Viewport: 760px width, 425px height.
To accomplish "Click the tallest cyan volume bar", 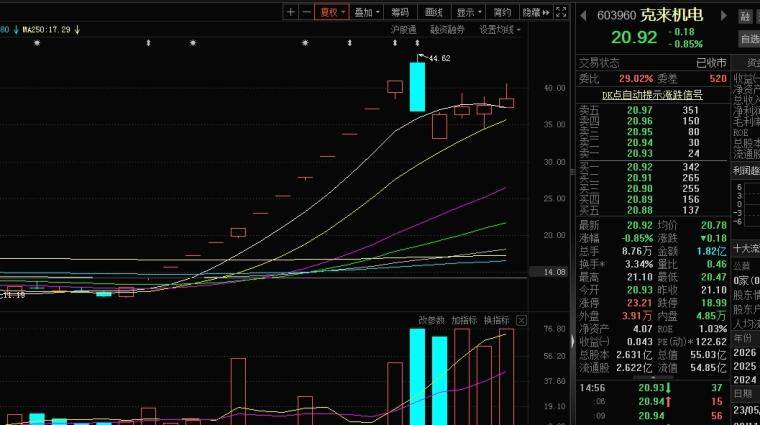I will tap(417, 377).
